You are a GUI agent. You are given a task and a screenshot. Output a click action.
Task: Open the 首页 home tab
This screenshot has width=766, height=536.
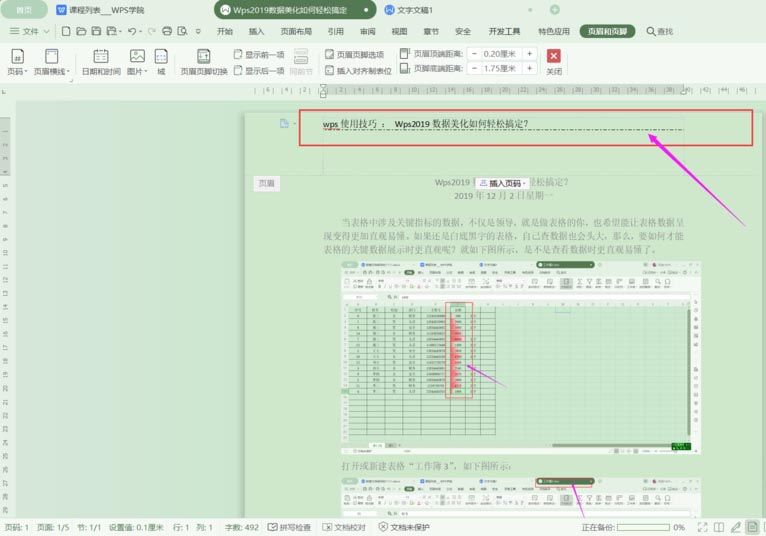point(24,10)
